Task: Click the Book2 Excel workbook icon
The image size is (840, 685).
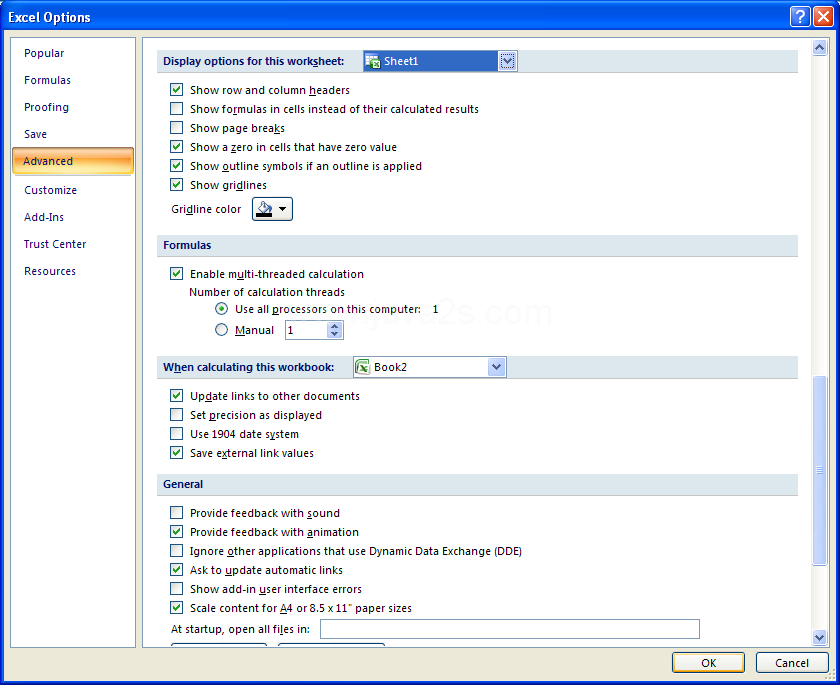Action: (363, 367)
